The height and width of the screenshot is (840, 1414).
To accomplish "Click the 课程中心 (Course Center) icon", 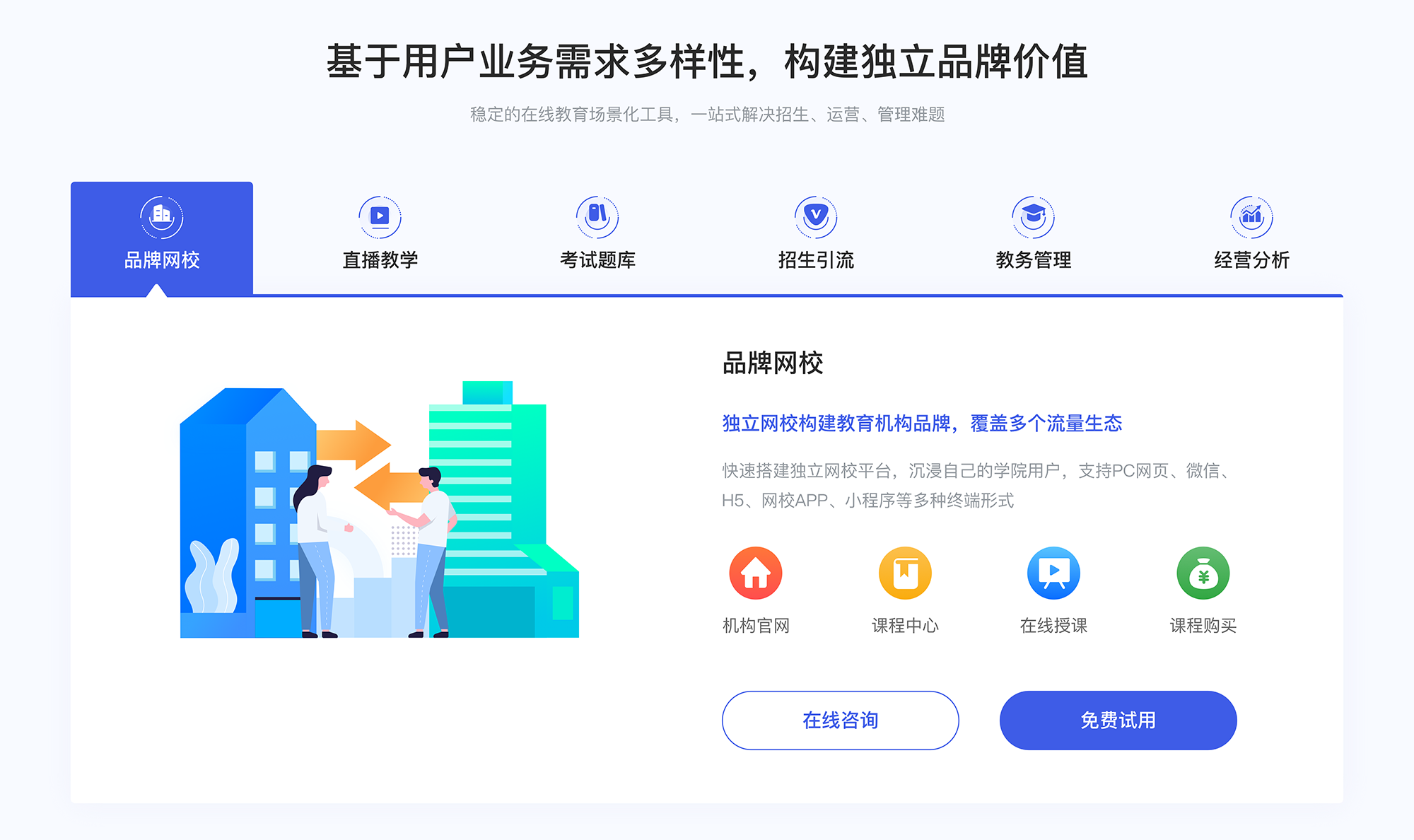I will tap(906, 580).
